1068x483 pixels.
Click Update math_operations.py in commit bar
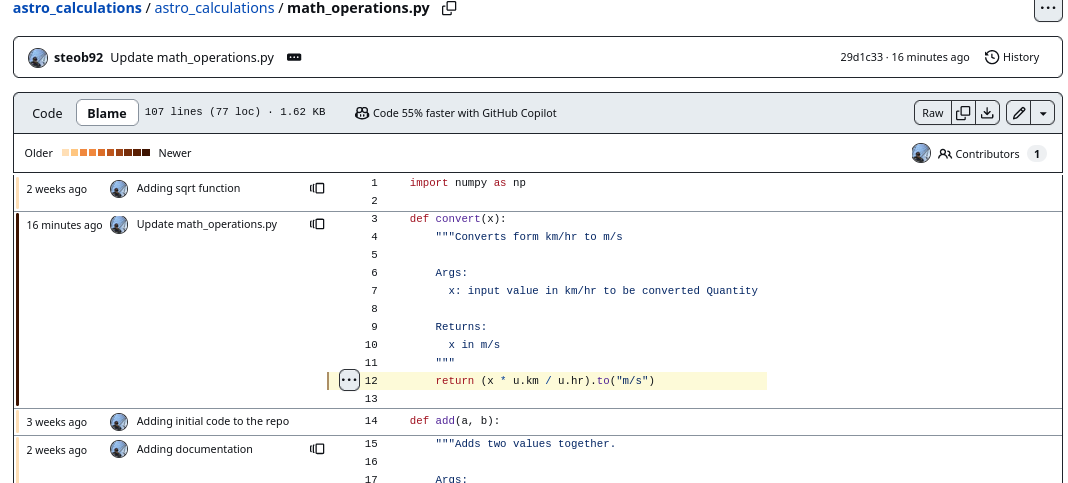[192, 57]
